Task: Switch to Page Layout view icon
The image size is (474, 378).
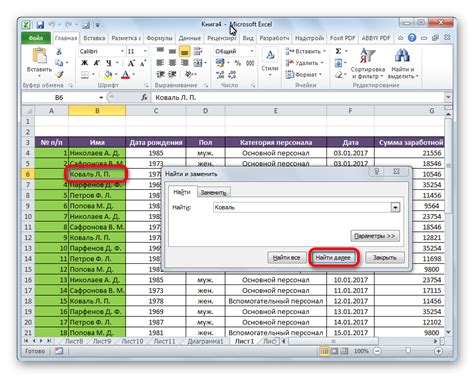Action: coord(334,351)
